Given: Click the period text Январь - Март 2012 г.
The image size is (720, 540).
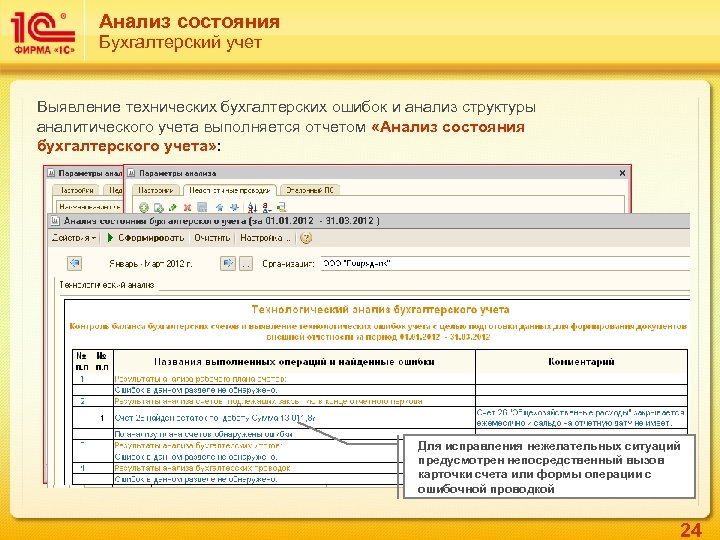Looking at the screenshot, I should click(151, 264).
